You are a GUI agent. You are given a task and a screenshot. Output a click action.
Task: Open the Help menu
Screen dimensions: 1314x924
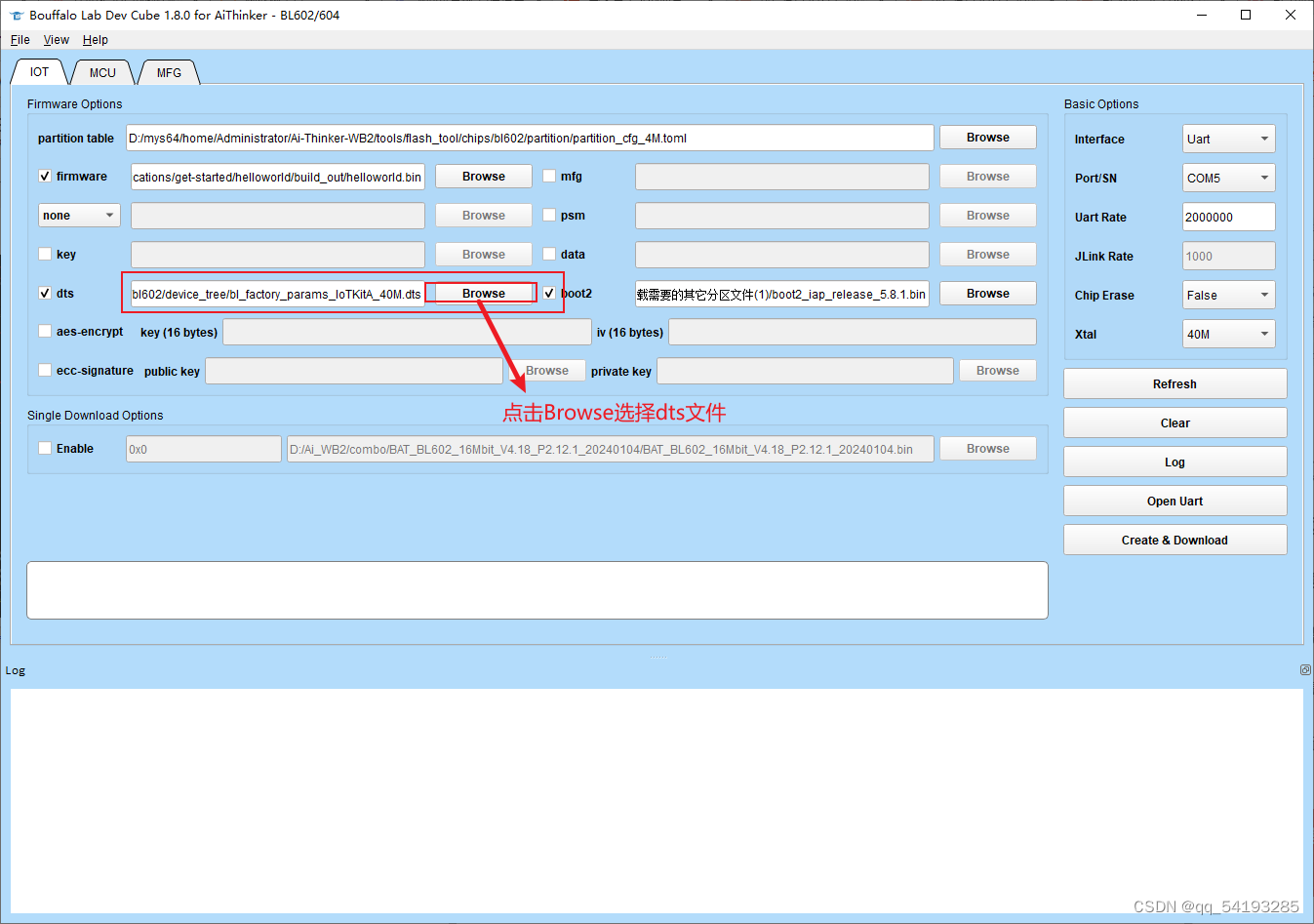point(96,40)
